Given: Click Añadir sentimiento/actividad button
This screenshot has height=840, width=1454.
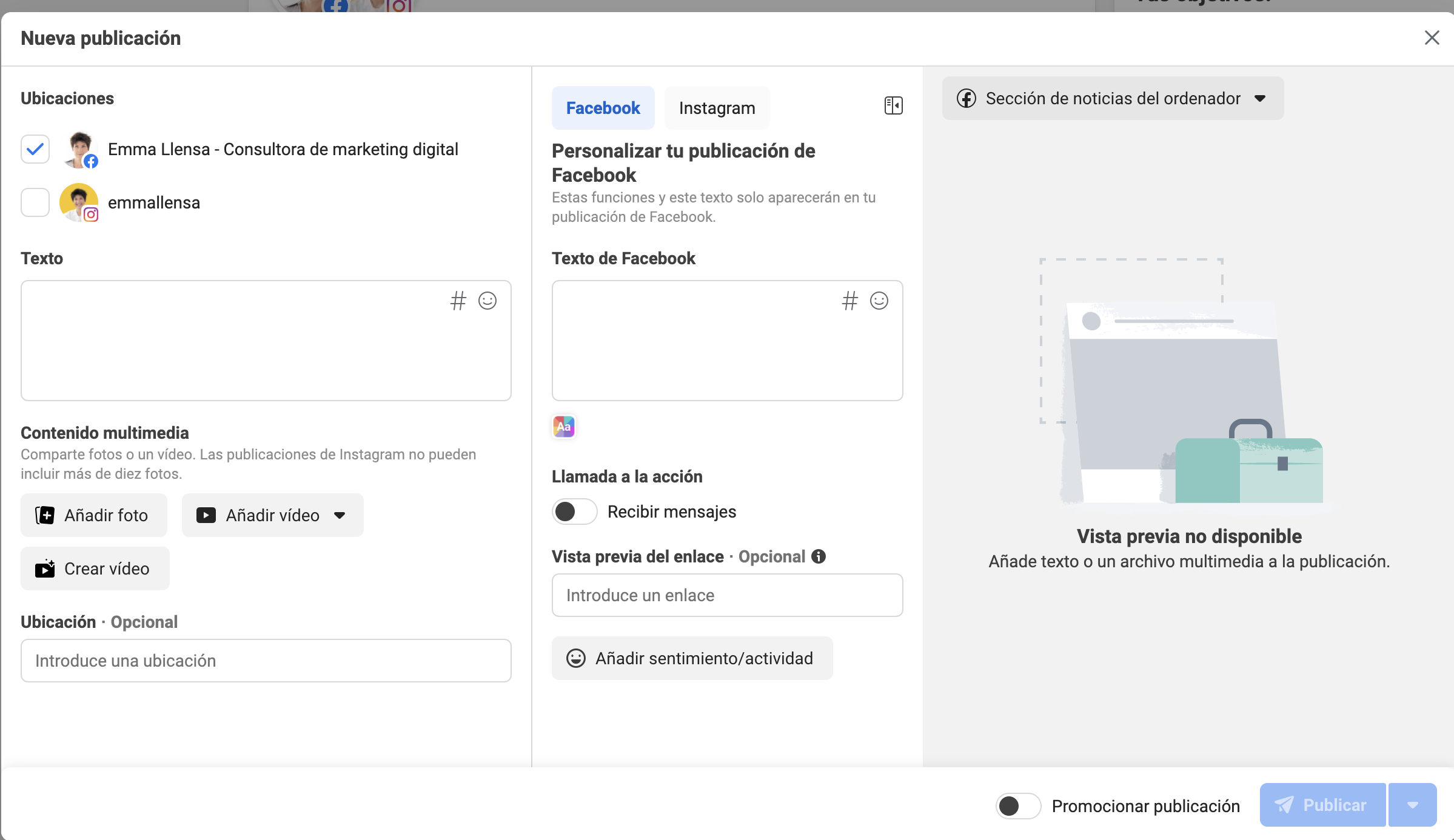Looking at the screenshot, I should click(x=692, y=658).
